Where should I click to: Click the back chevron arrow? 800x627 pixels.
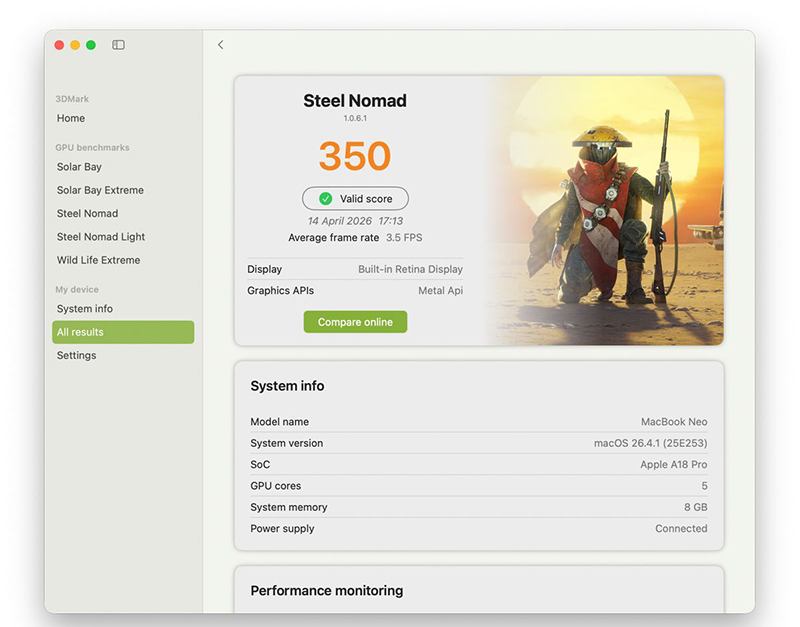click(220, 45)
